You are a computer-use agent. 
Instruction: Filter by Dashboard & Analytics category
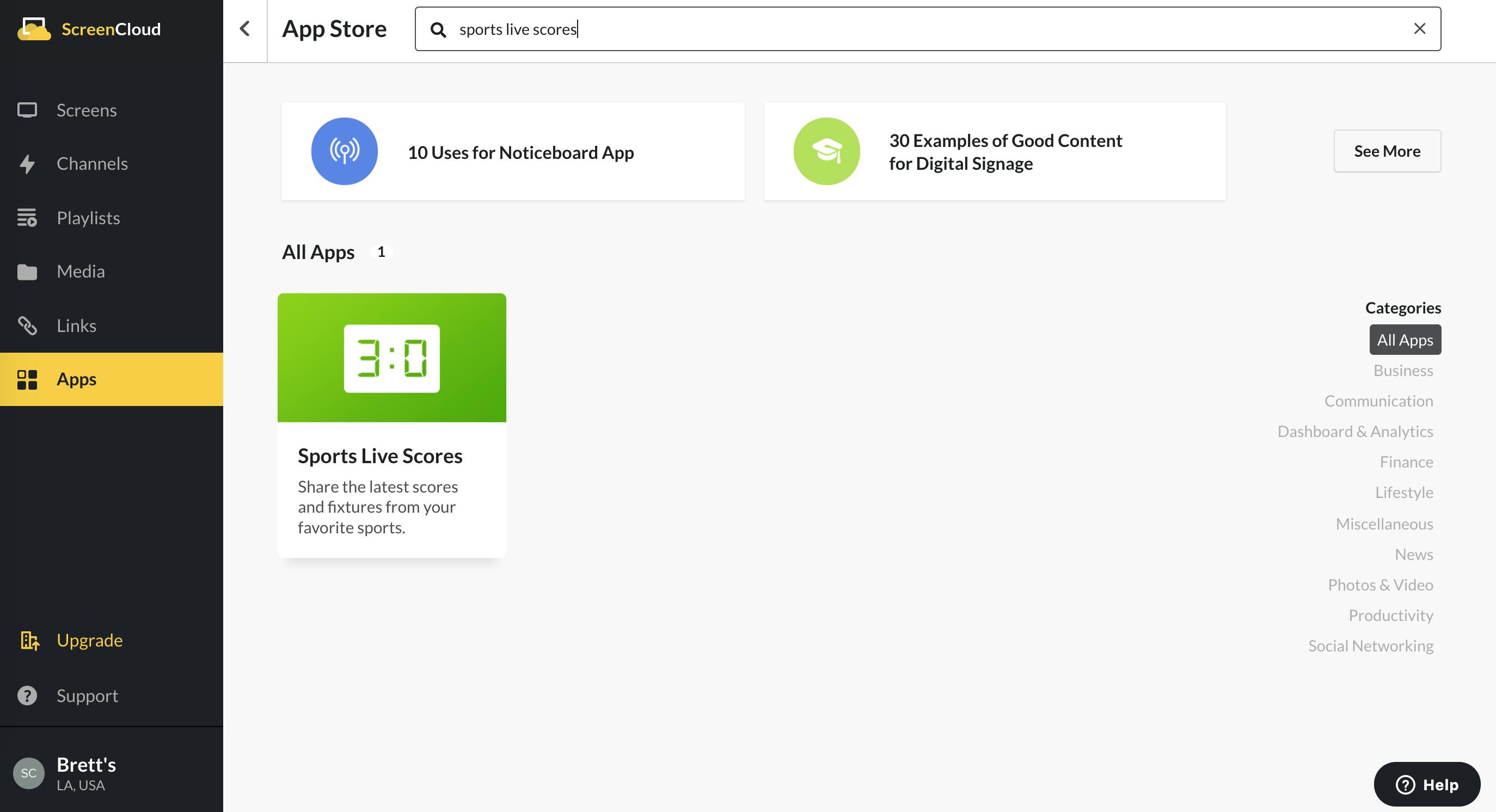[1356, 431]
